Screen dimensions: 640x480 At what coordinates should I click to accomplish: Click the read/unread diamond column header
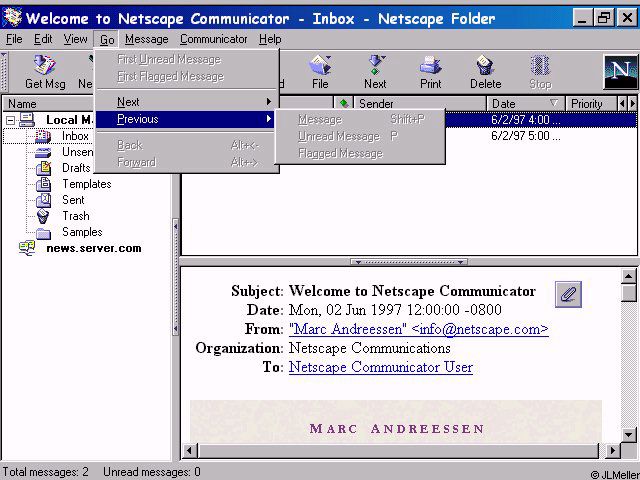(344, 103)
